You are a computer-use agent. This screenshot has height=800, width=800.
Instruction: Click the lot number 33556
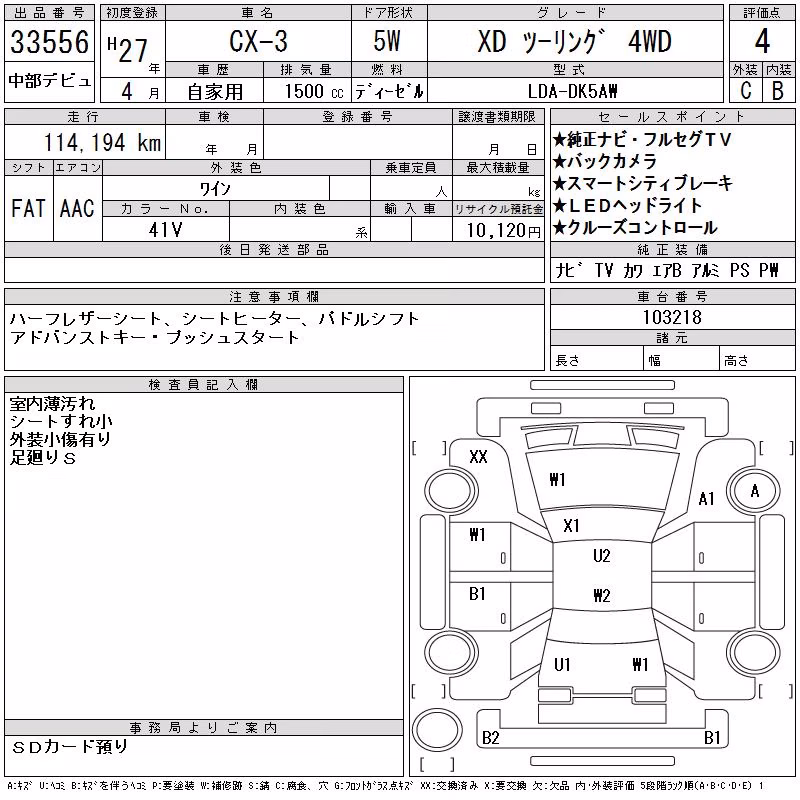click(x=49, y=42)
